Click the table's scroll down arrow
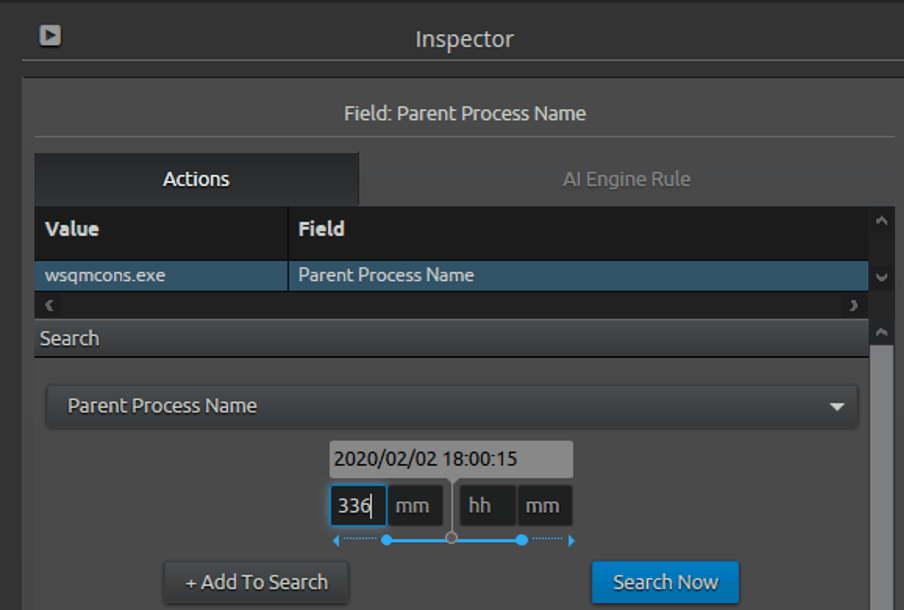 pyautogui.click(x=881, y=278)
